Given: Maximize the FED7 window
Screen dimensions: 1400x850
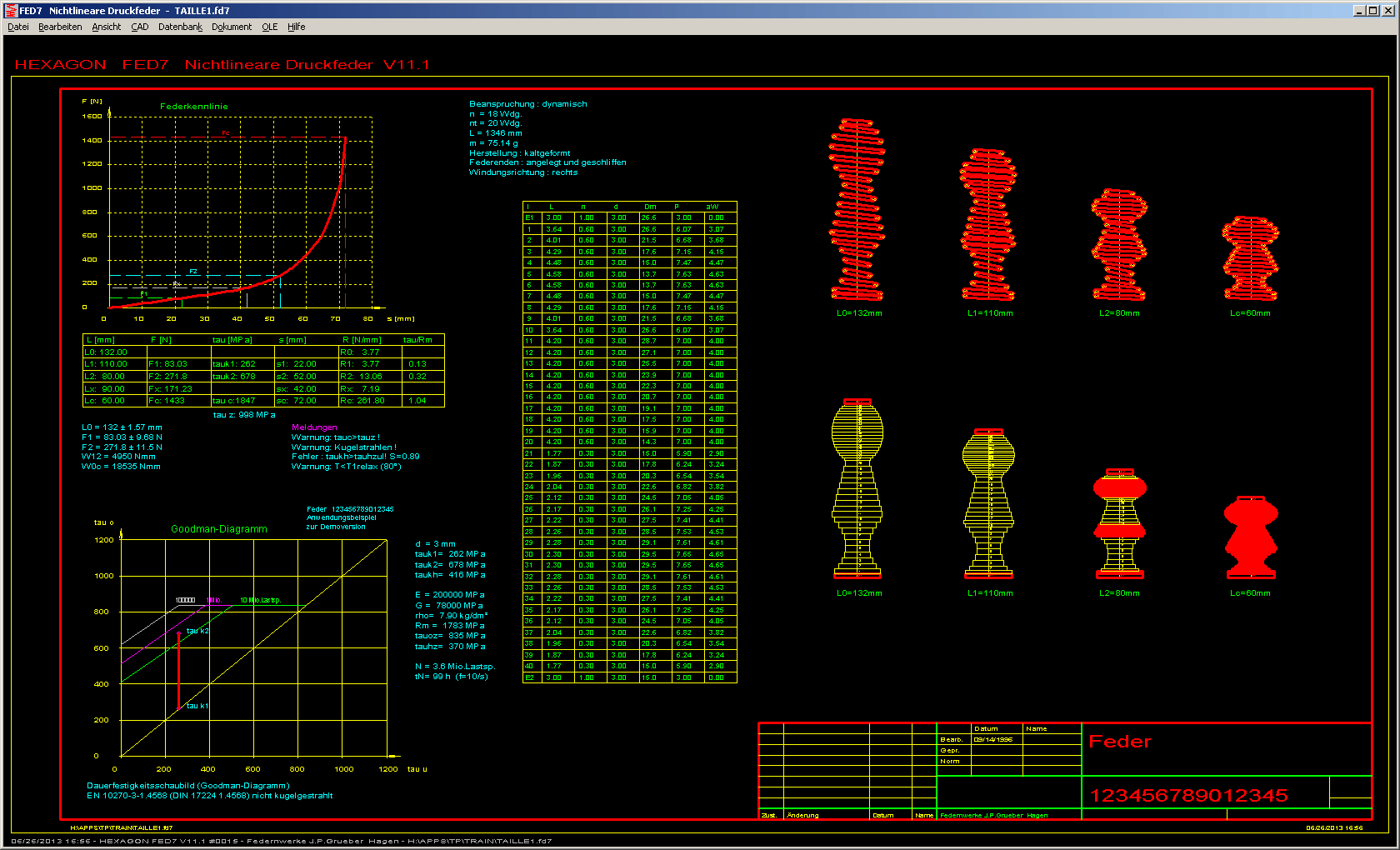Looking at the screenshot, I should coord(1373,11).
